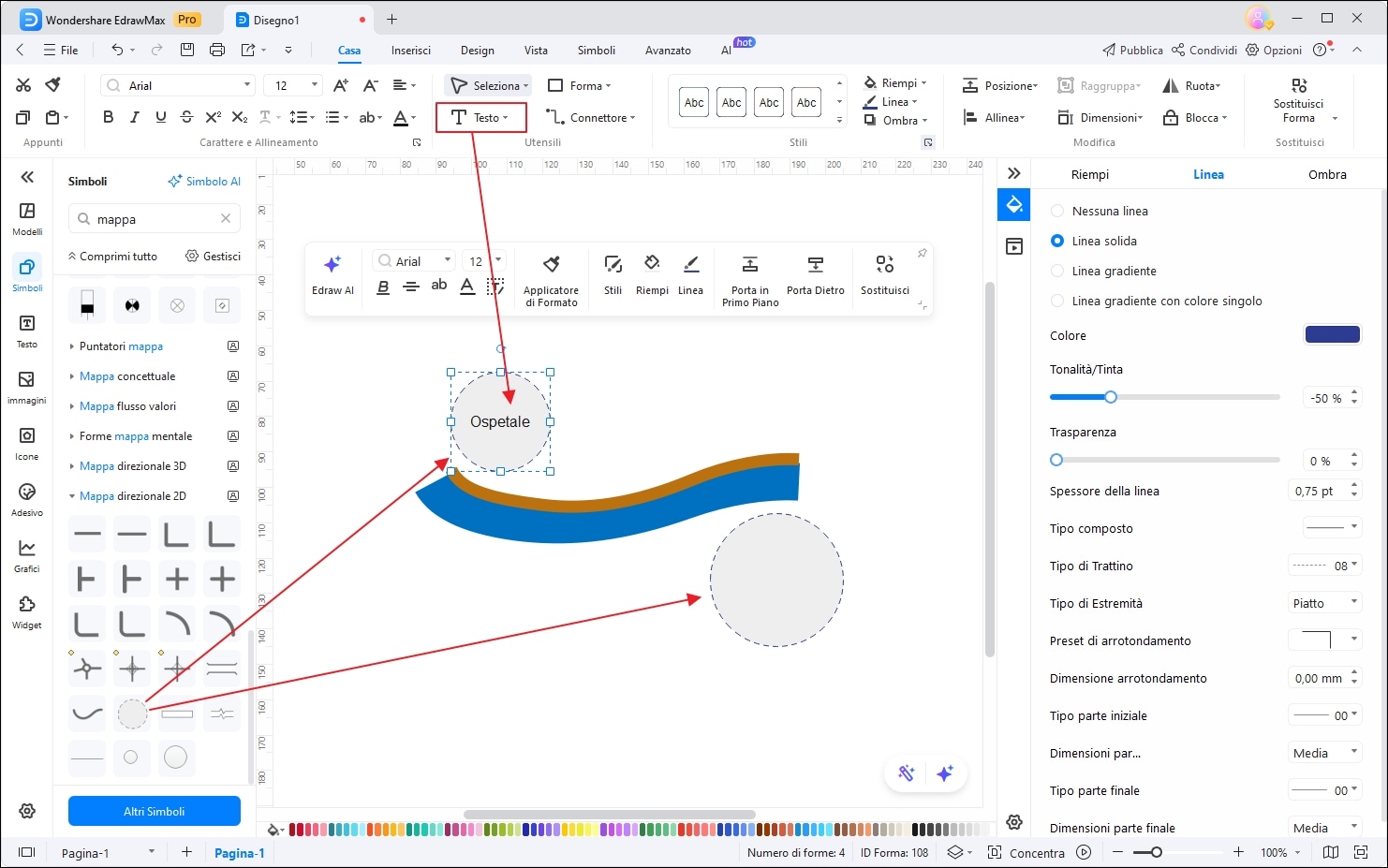The height and width of the screenshot is (868, 1388).
Task: Click the Format Painter brush in Appunti
Action: (x=53, y=85)
